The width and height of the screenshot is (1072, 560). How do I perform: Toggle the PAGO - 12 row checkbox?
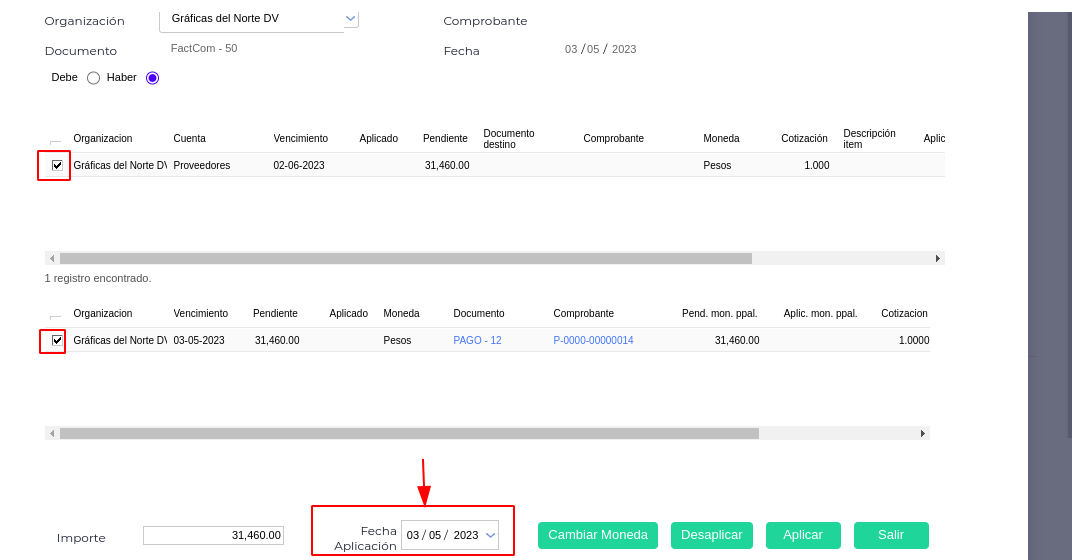pos(57,340)
